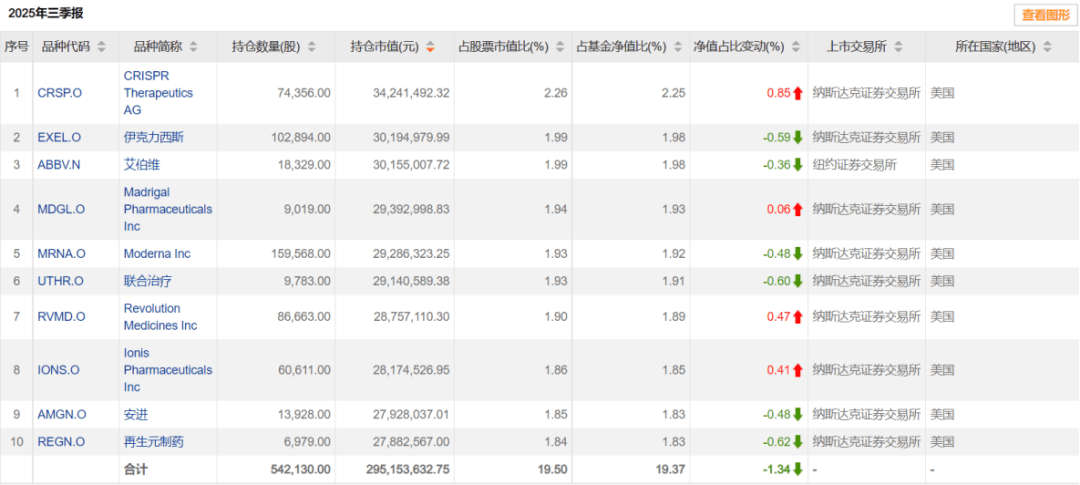Open the 艾伯维 name link
1080x485 pixels.
click(142, 165)
